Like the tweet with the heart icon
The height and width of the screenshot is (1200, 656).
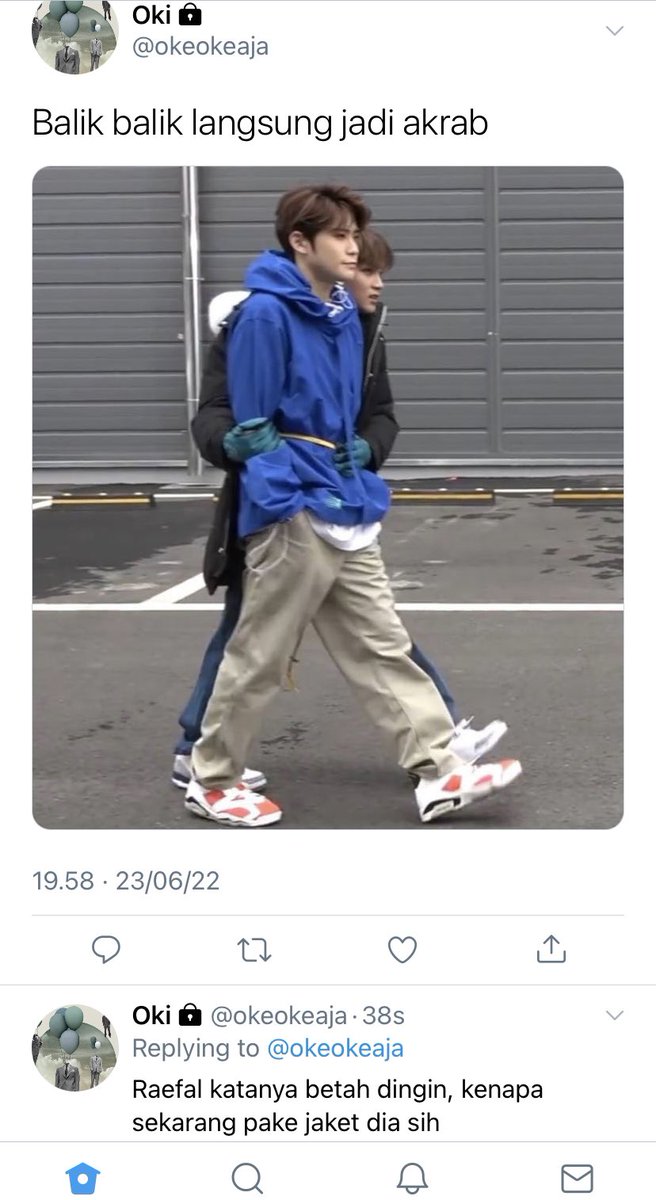pyautogui.click(x=402, y=949)
